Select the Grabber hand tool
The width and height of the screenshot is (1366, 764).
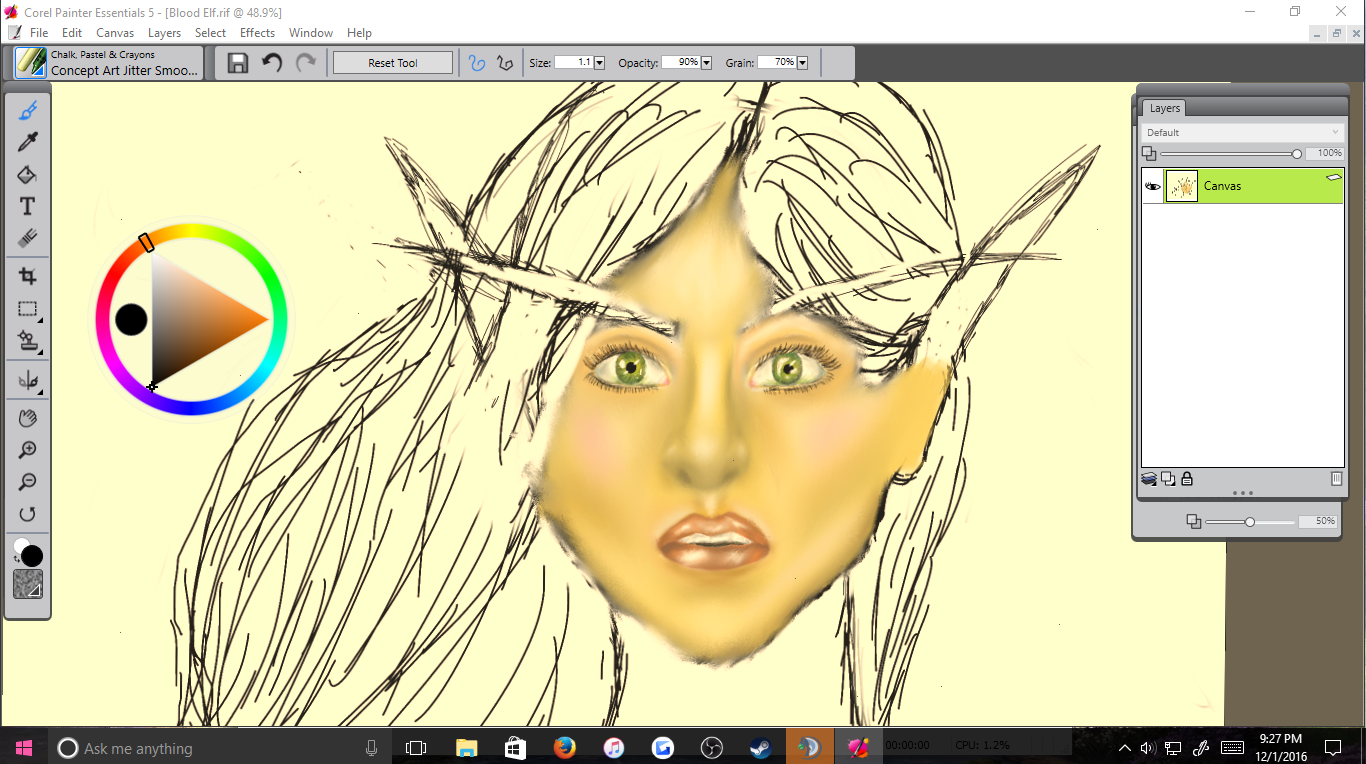pyautogui.click(x=27, y=418)
